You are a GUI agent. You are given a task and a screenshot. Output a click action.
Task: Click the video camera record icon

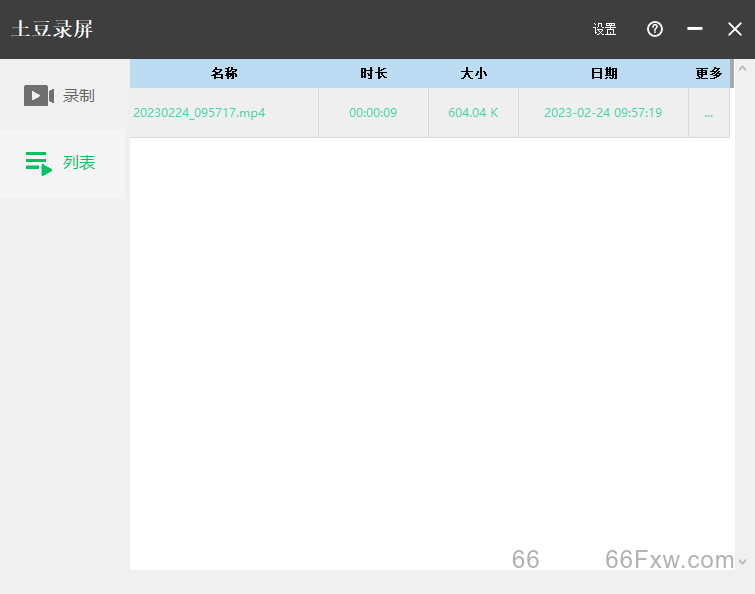point(38,96)
